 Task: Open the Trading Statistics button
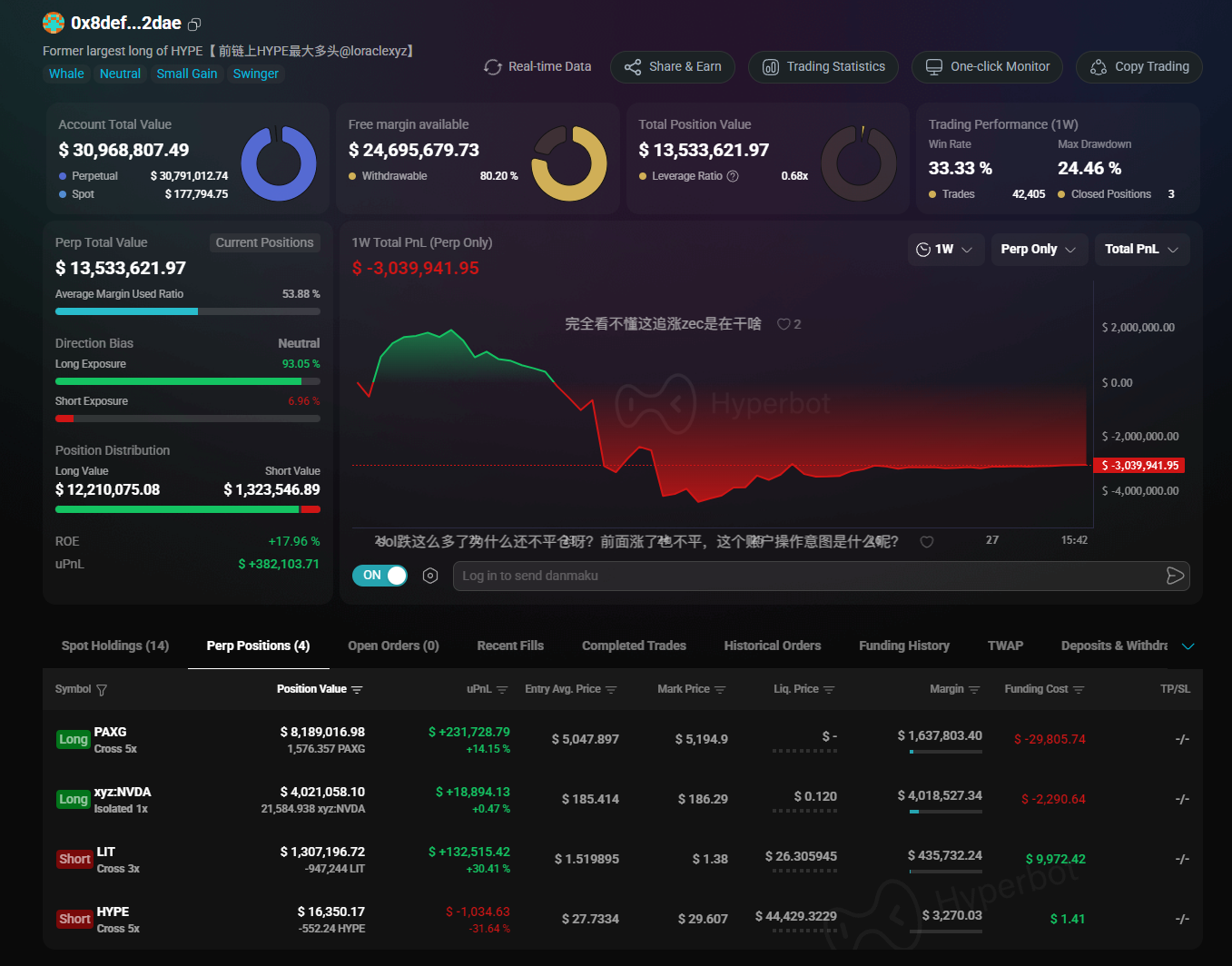823,67
